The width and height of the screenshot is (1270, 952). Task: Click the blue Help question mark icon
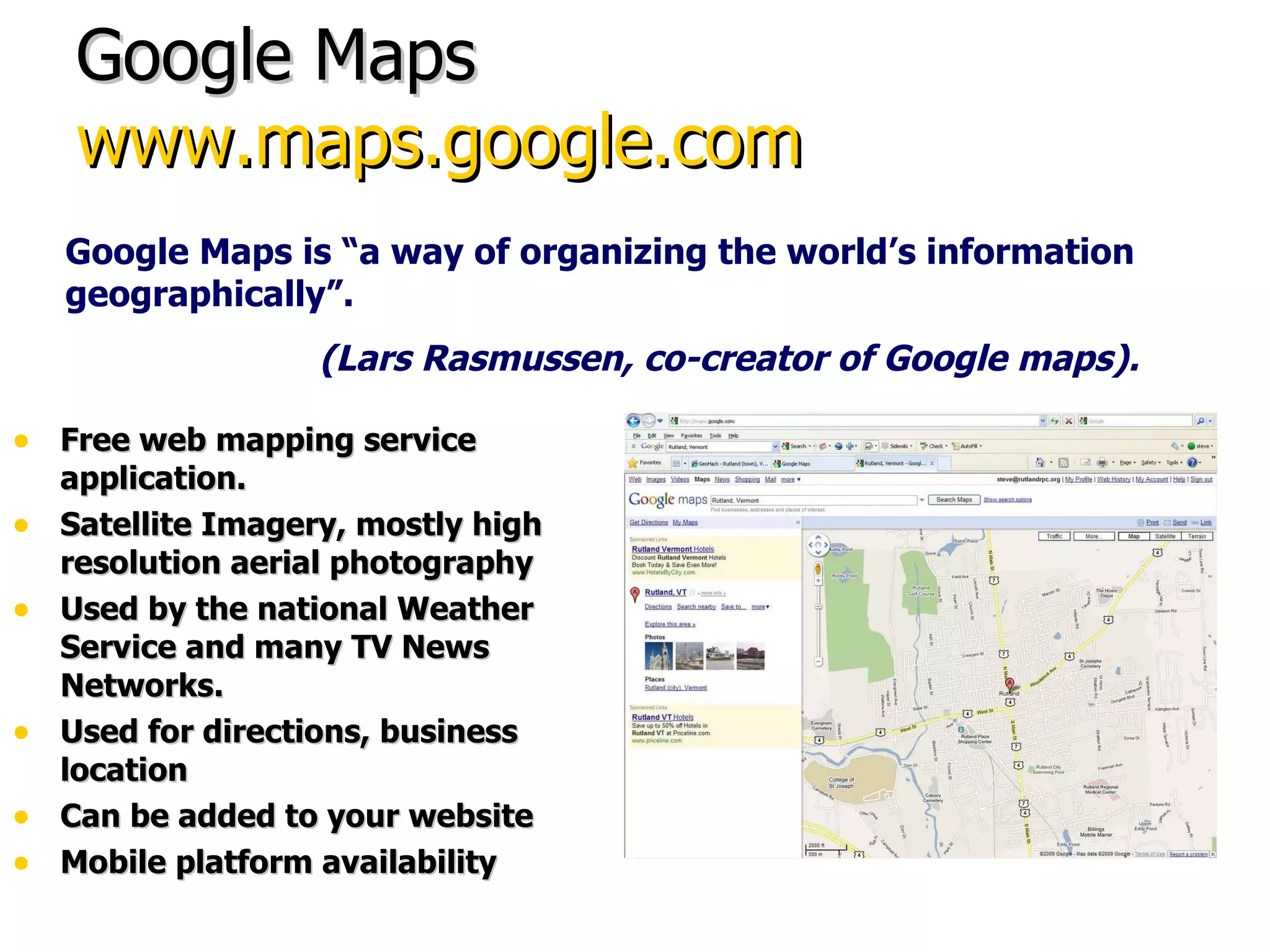[x=1192, y=462]
